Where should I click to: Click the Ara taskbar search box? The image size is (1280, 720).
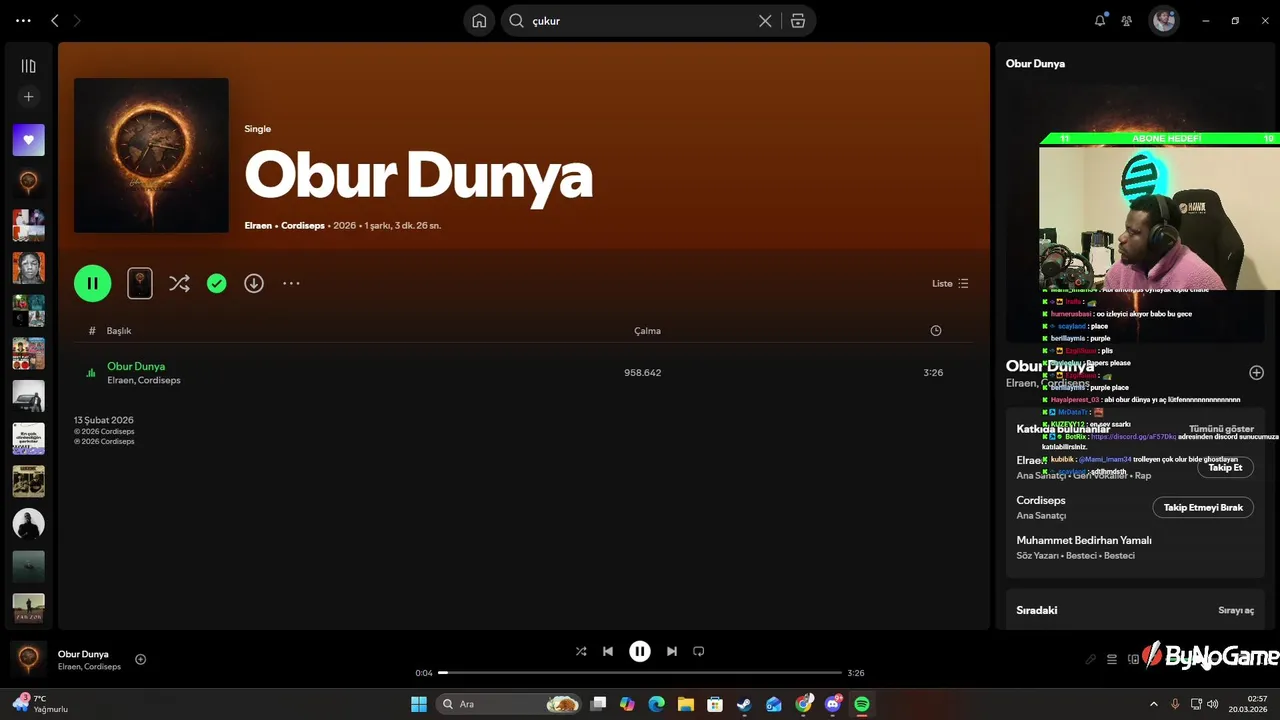[510, 704]
